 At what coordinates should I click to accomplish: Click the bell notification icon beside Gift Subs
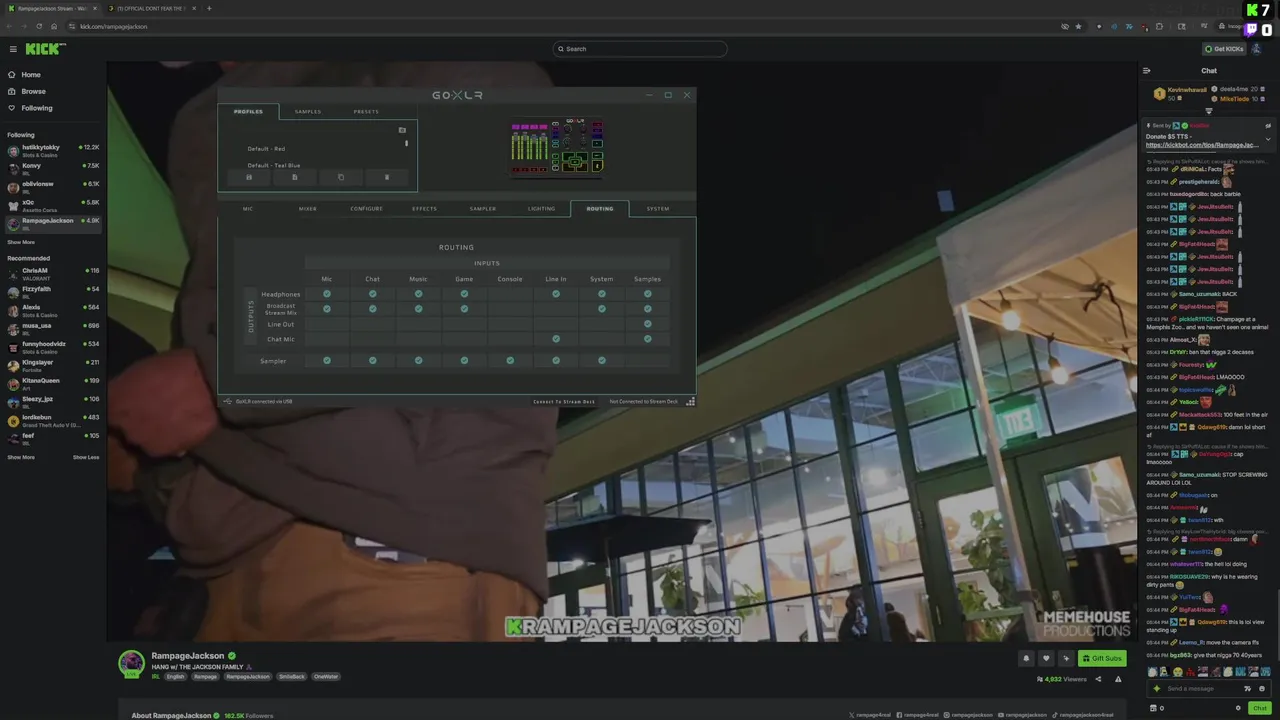click(1025, 658)
